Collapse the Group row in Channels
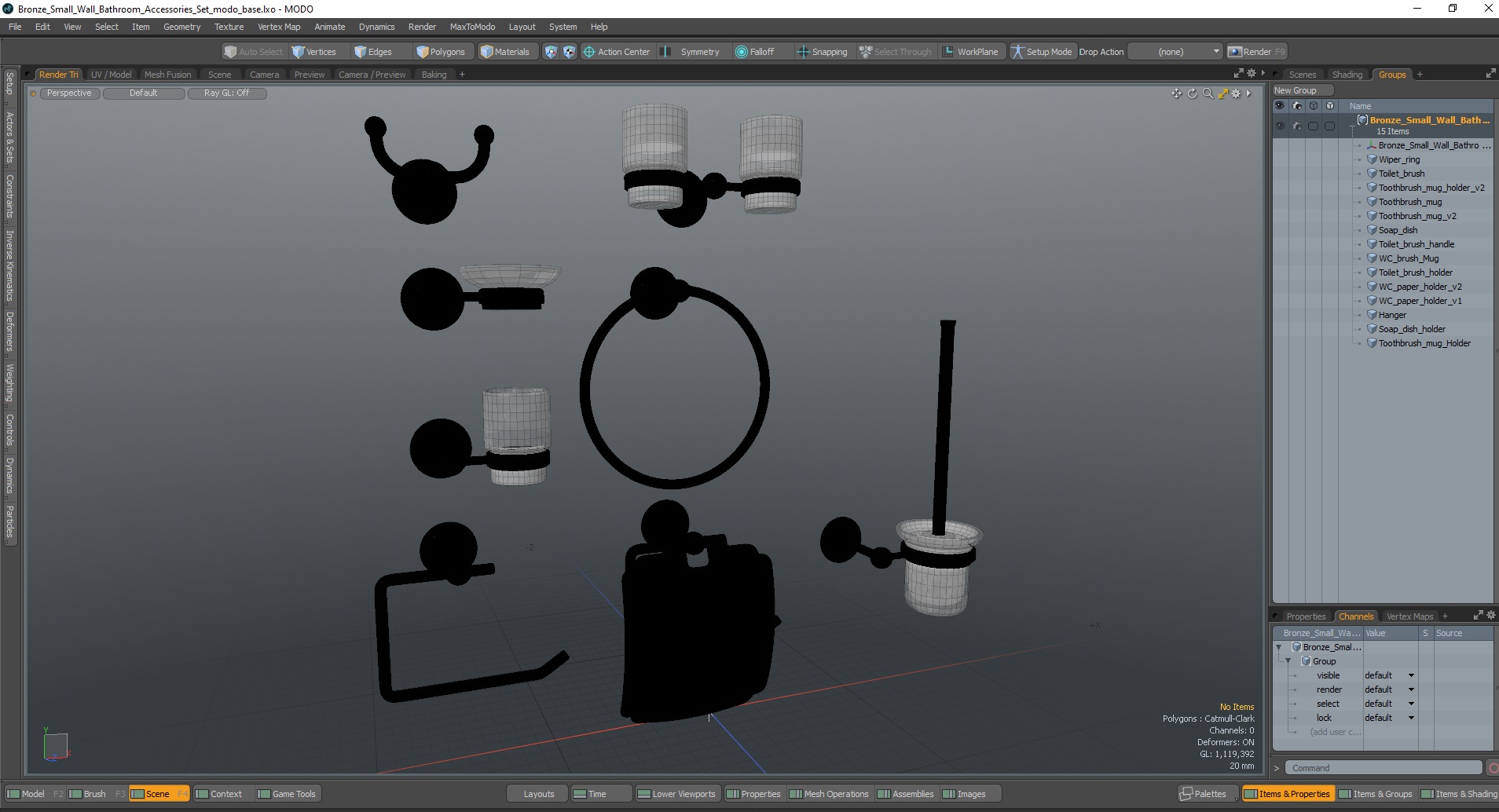The width and height of the screenshot is (1499, 812). pyautogui.click(x=1288, y=661)
